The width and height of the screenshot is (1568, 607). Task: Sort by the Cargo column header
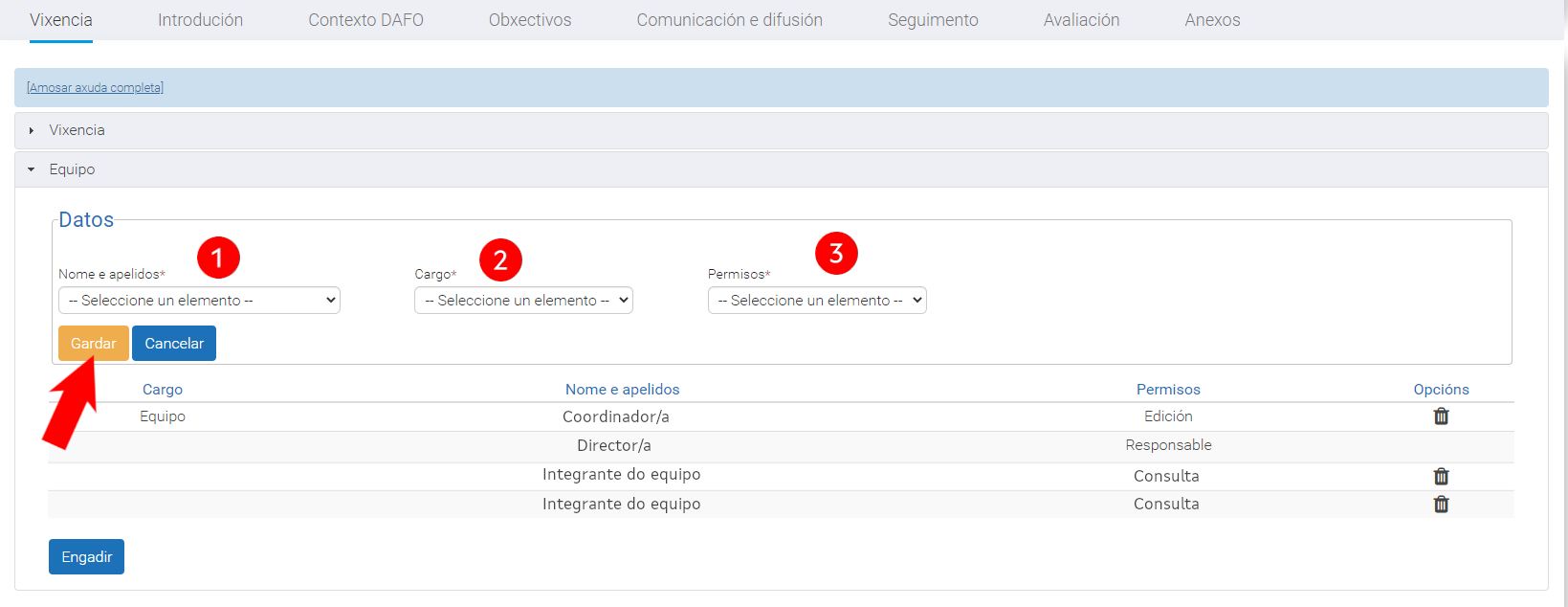pyautogui.click(x=163, y=390)
